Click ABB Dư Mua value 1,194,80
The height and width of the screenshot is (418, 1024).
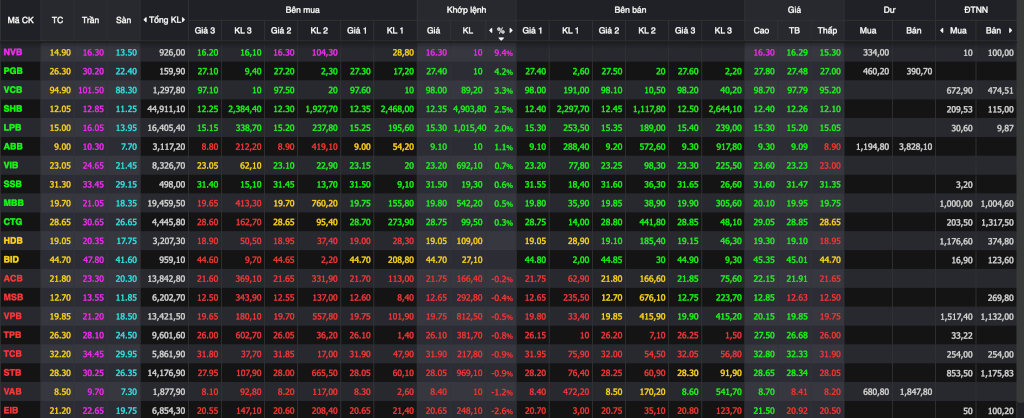(x=872, y=147)
